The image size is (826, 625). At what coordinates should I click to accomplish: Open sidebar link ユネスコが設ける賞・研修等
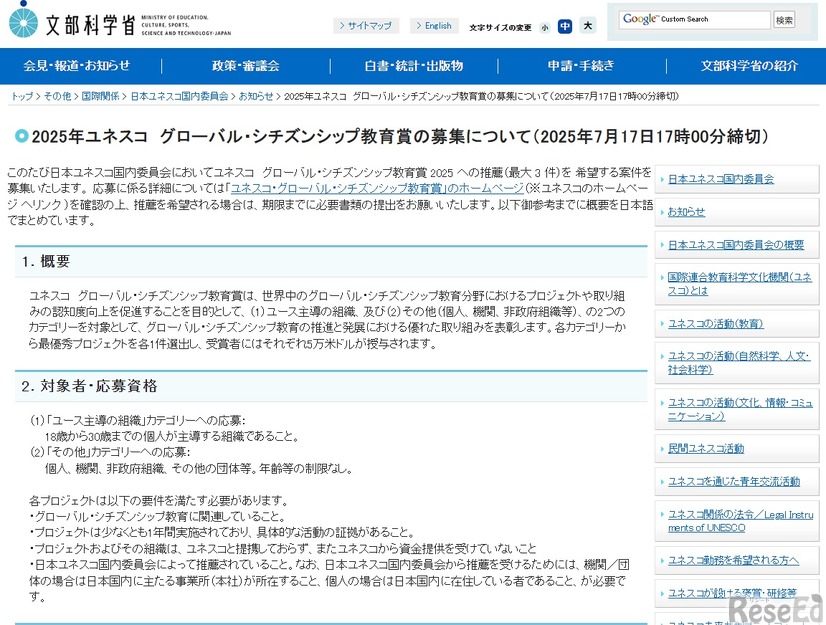pos(732,593)
